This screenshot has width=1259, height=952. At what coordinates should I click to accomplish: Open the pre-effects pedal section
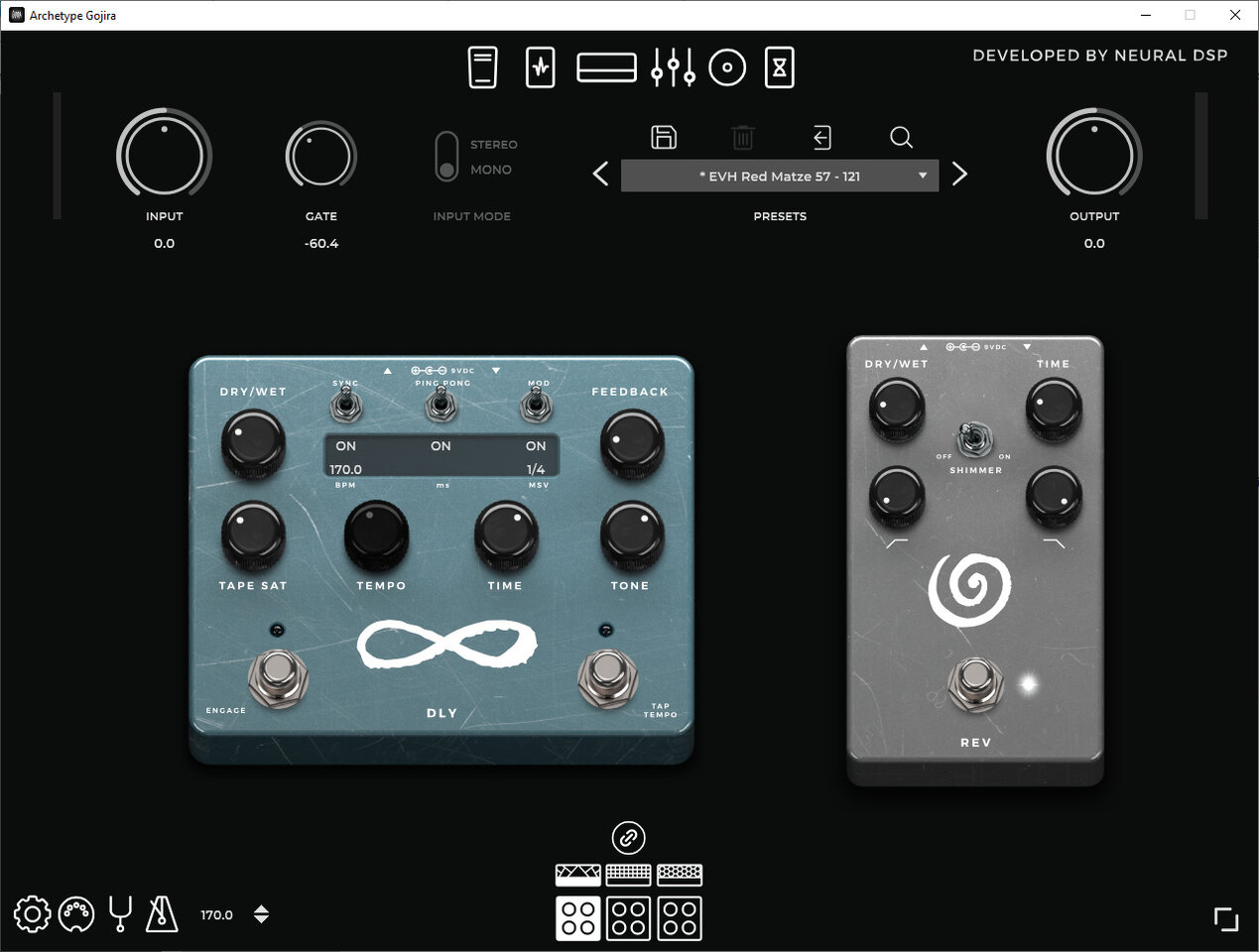540,67
